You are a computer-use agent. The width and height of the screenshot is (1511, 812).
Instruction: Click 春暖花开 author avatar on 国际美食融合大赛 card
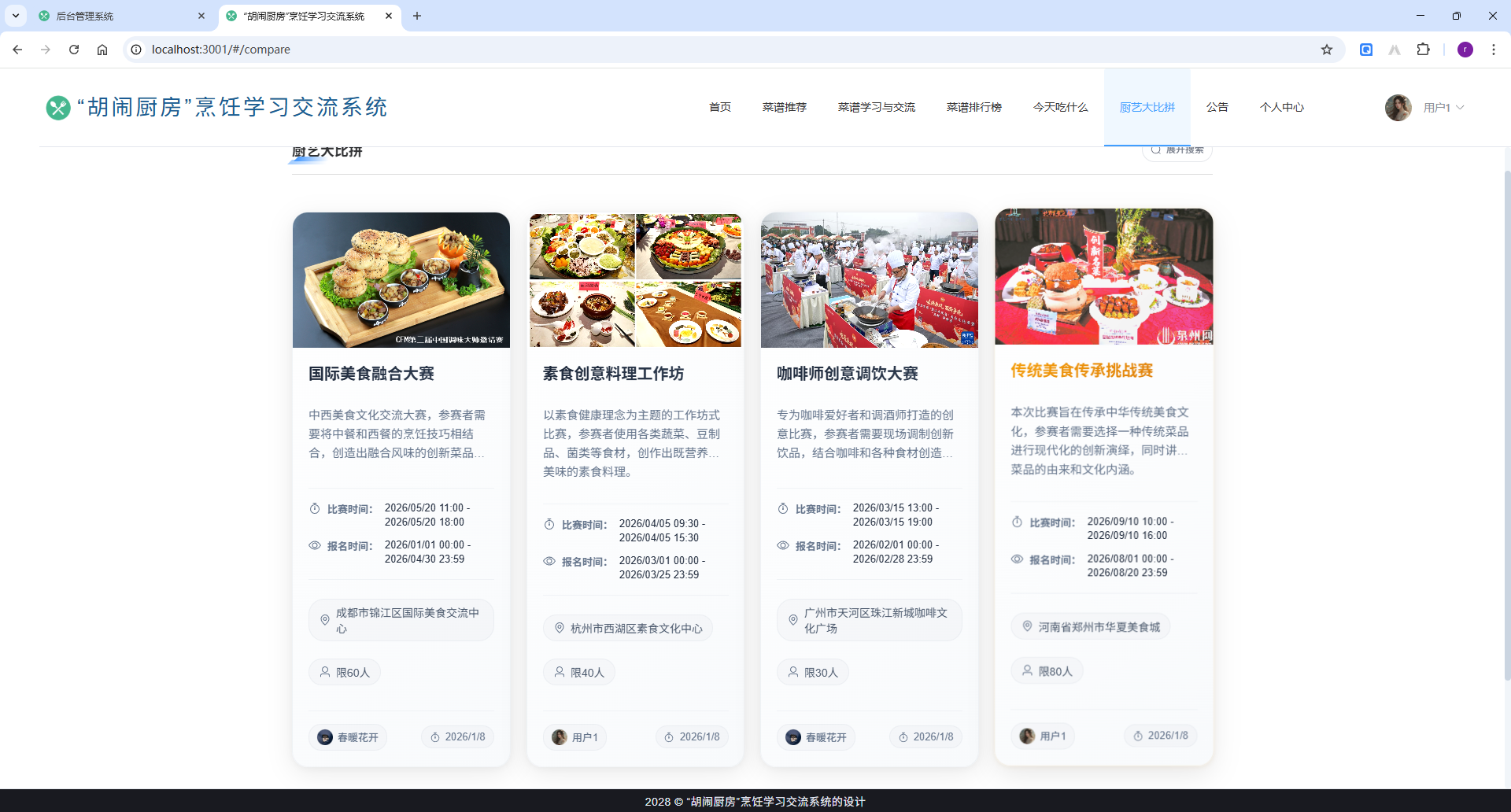(325, 737)
